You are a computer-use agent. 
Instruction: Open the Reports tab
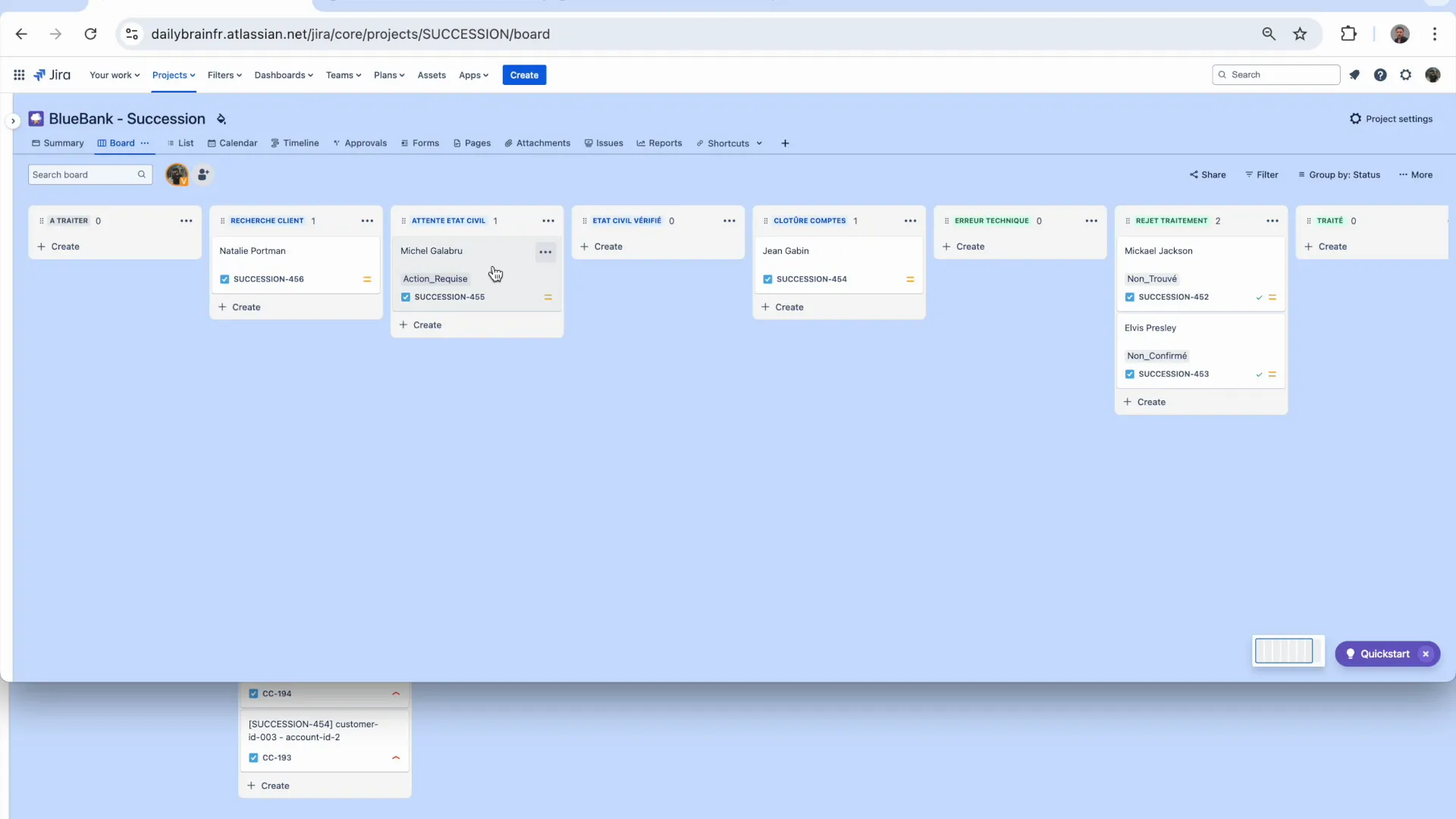pos(659,143)
